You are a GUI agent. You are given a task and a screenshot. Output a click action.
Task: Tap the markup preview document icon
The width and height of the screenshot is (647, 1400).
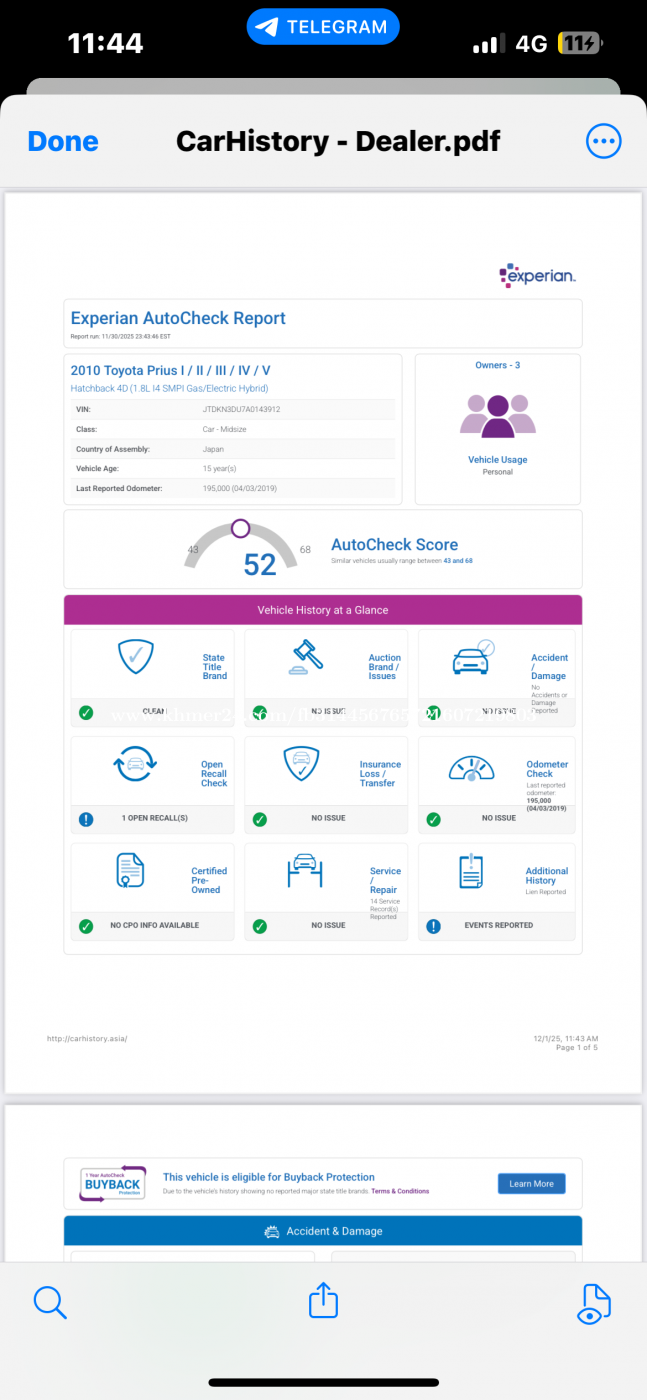pyautogui.click(x=594, y=1304)
